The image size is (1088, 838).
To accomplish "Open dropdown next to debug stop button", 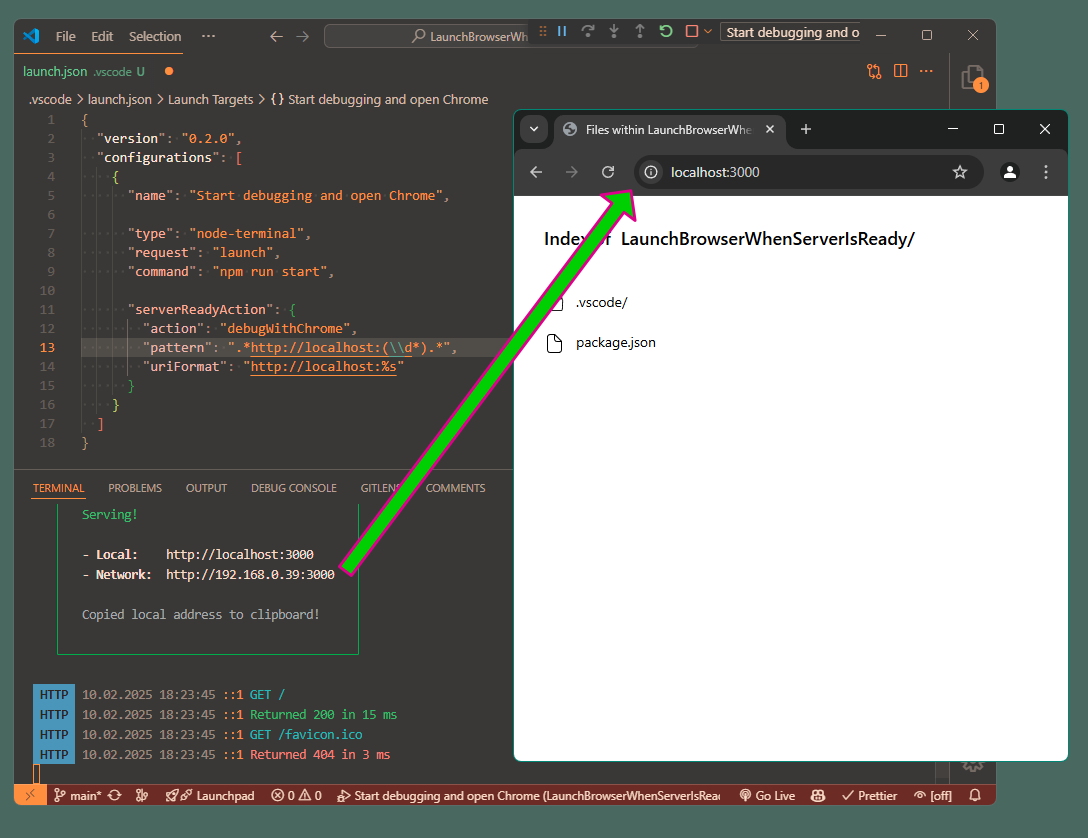I will 708,31.
